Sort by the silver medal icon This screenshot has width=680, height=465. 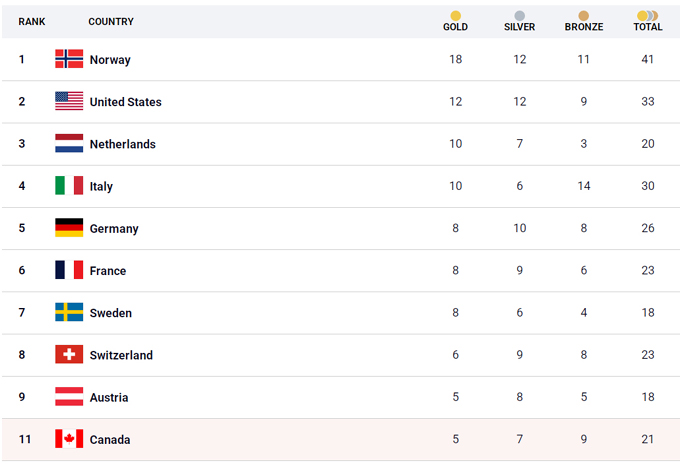click(519, 16)
